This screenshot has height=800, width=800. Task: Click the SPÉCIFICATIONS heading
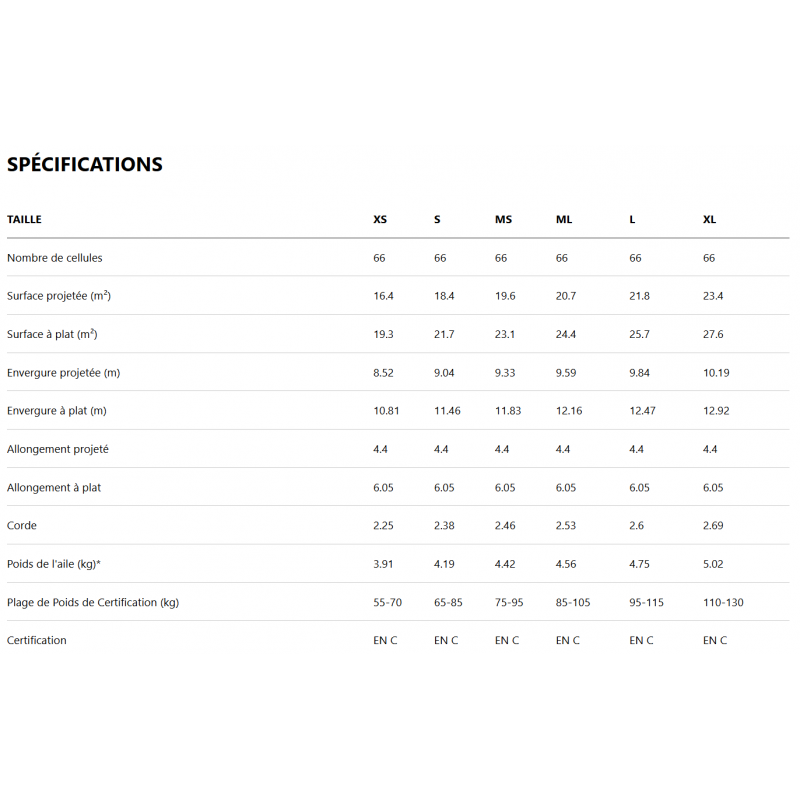click(85, 165)
